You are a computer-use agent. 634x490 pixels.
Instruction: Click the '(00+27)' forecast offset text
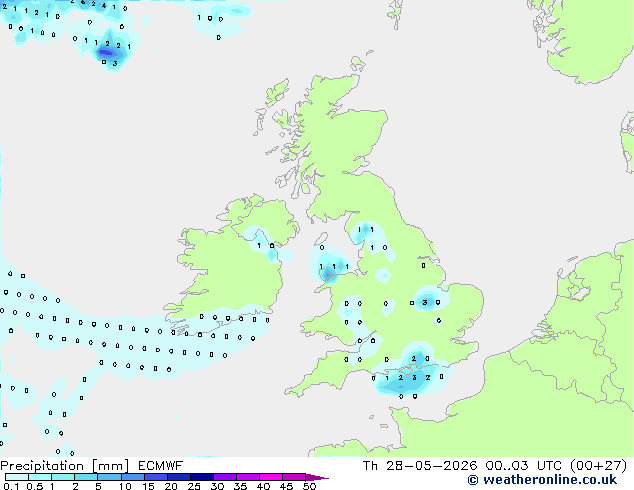[x=598, y=466]
